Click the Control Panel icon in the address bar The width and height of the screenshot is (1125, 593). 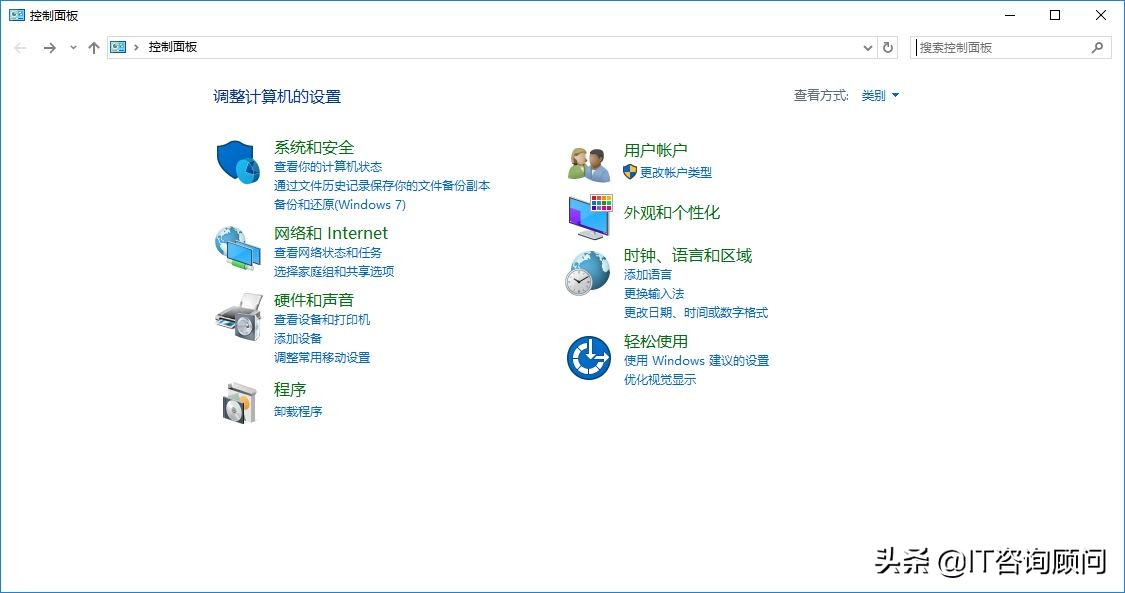tap(117, 46)
